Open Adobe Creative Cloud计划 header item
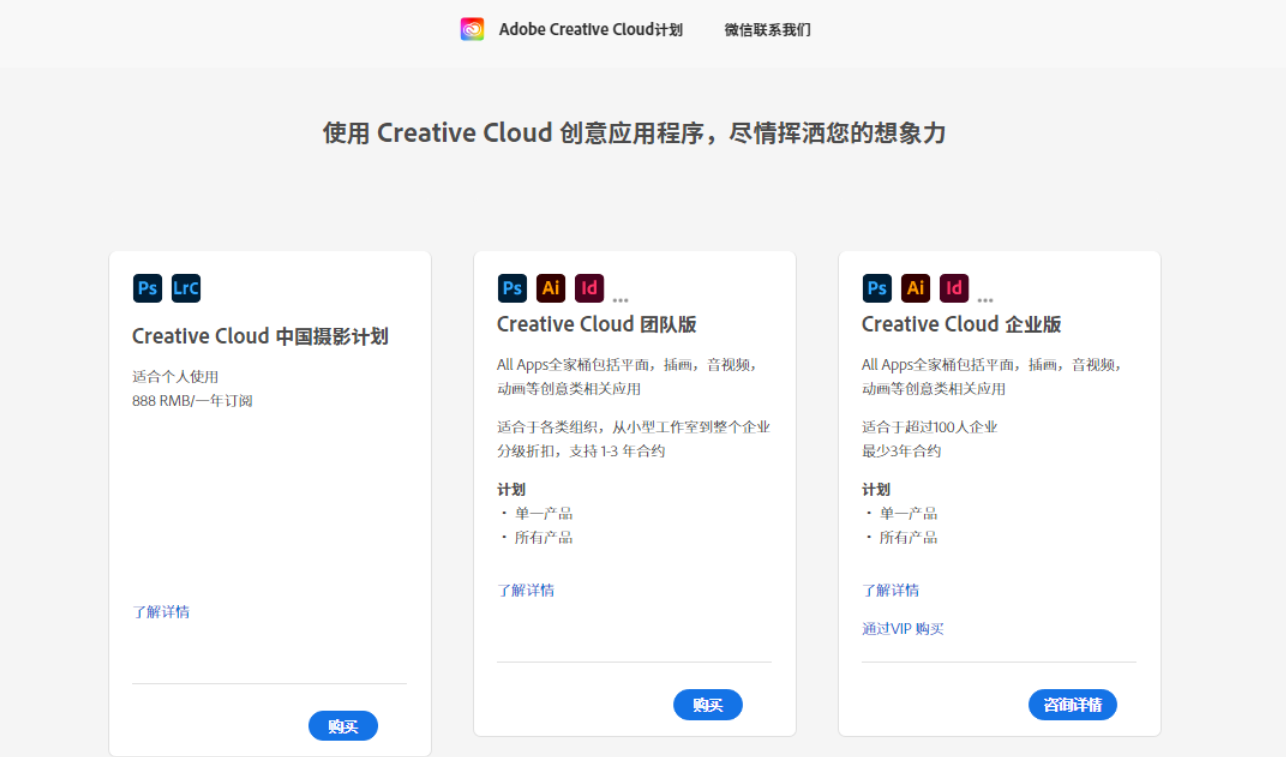This screenshot has height=757, width=1286. point(591,30)
